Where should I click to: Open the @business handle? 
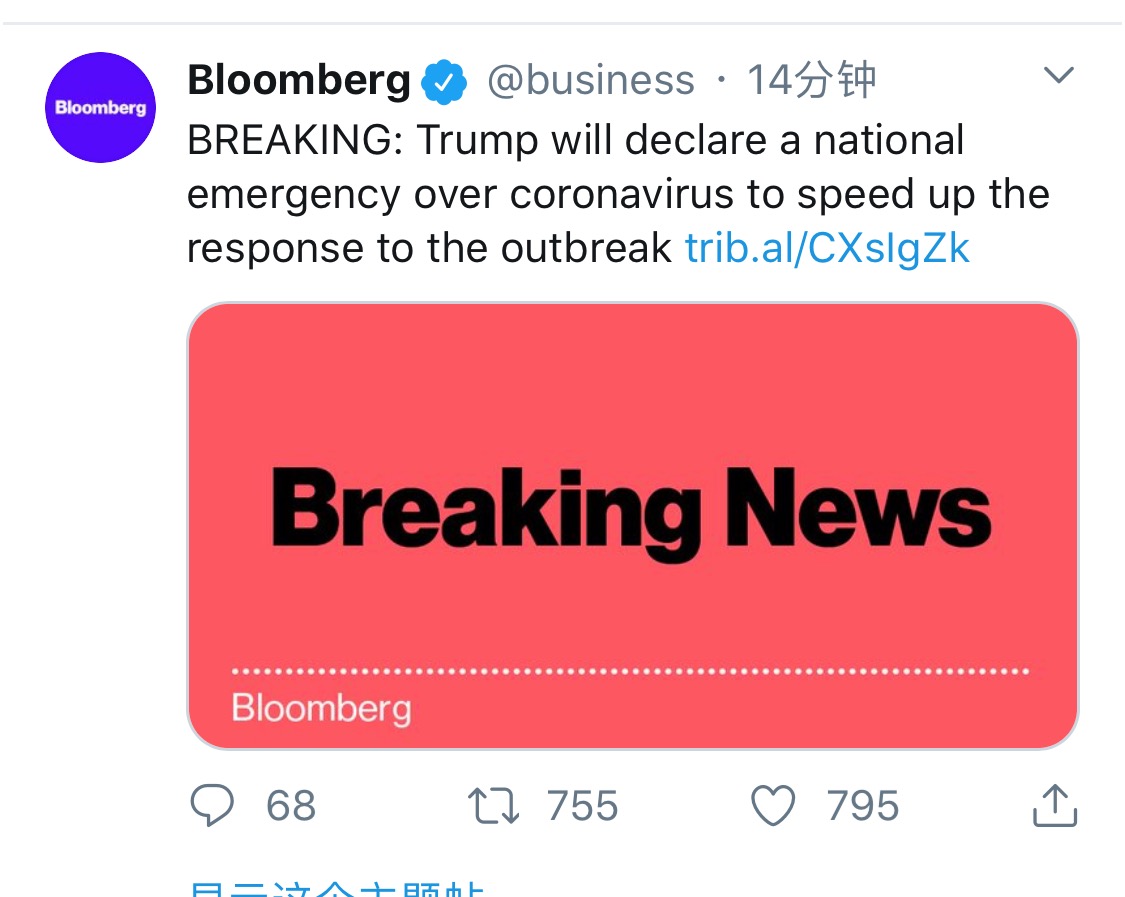pos(590,81)
